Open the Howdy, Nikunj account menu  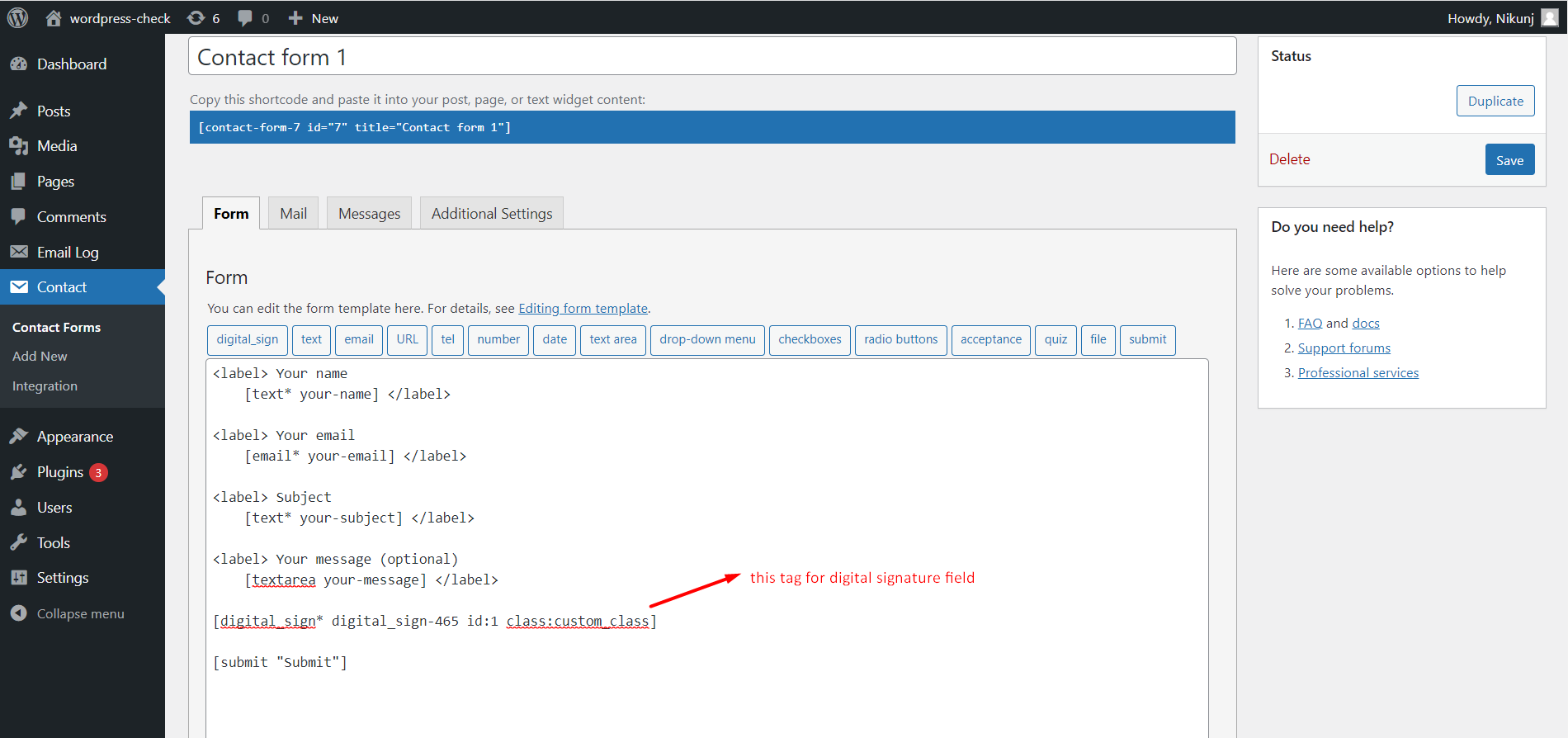pos(1503,18)
